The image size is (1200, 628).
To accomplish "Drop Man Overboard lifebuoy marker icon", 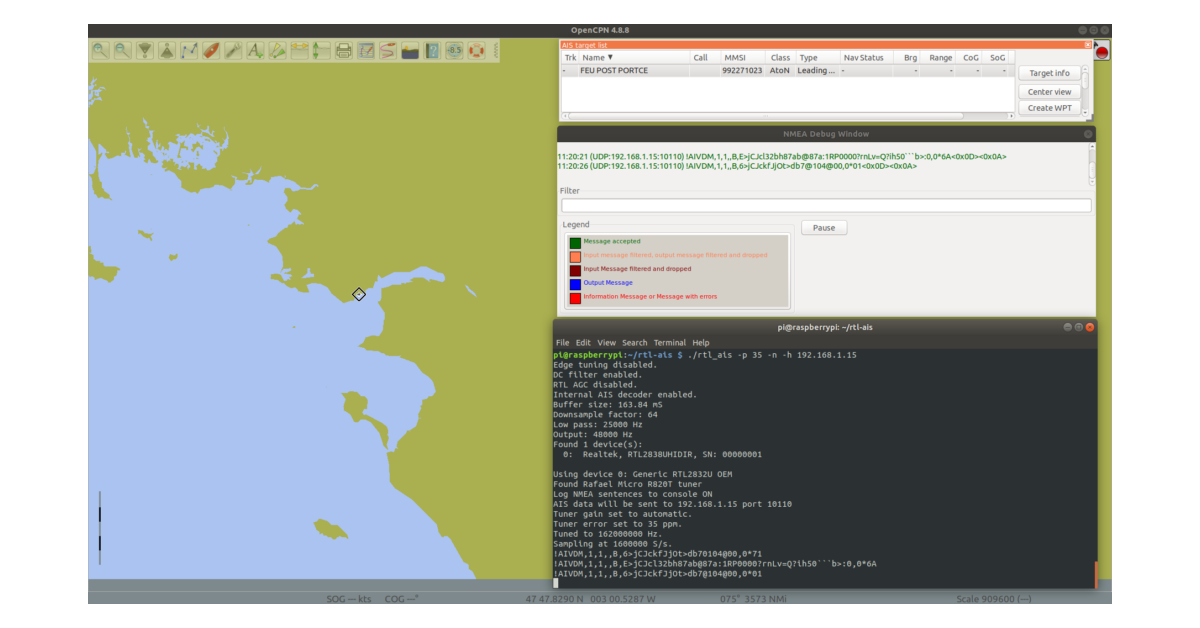I will (476, 50).
